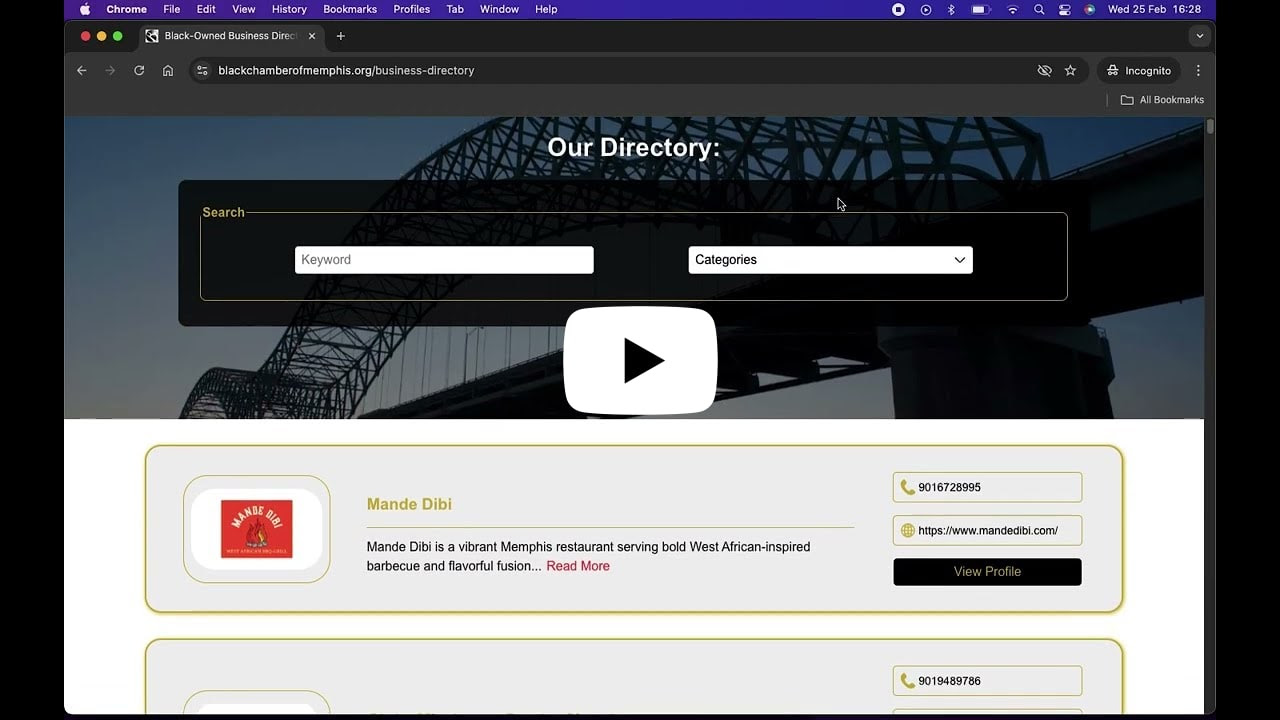This screenshot has width=1280, height=720.
Task: Open the Window menu
Action: click(x=499, y=9)
